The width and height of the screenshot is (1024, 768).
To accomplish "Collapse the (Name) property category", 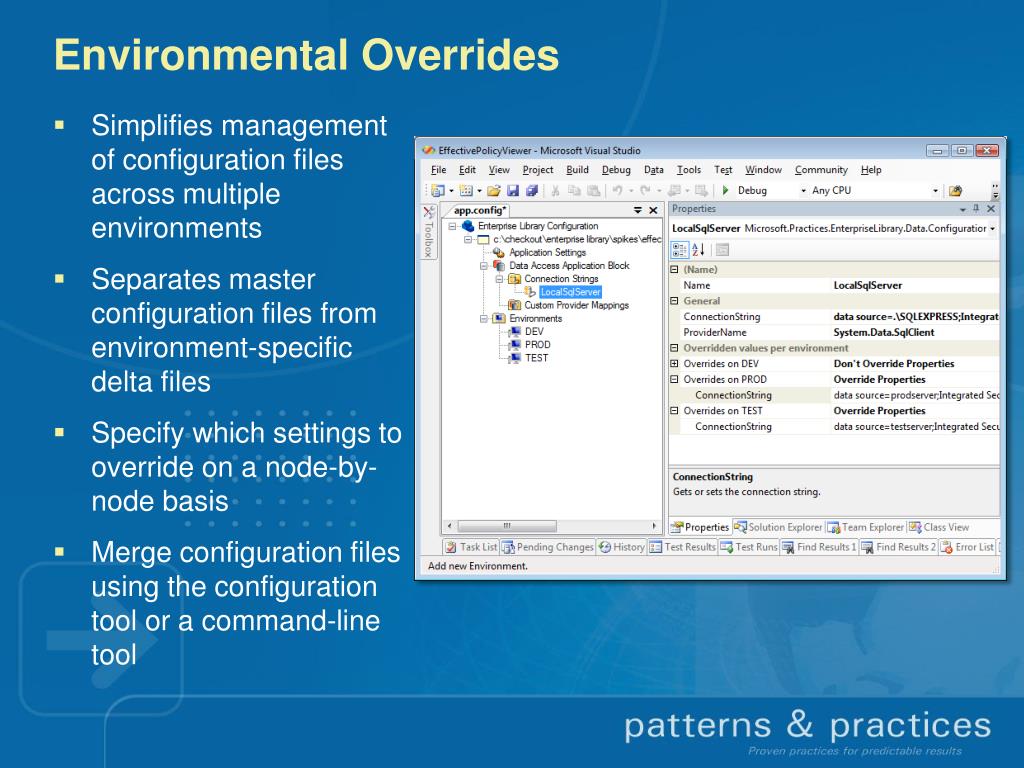I will (675, 270).
